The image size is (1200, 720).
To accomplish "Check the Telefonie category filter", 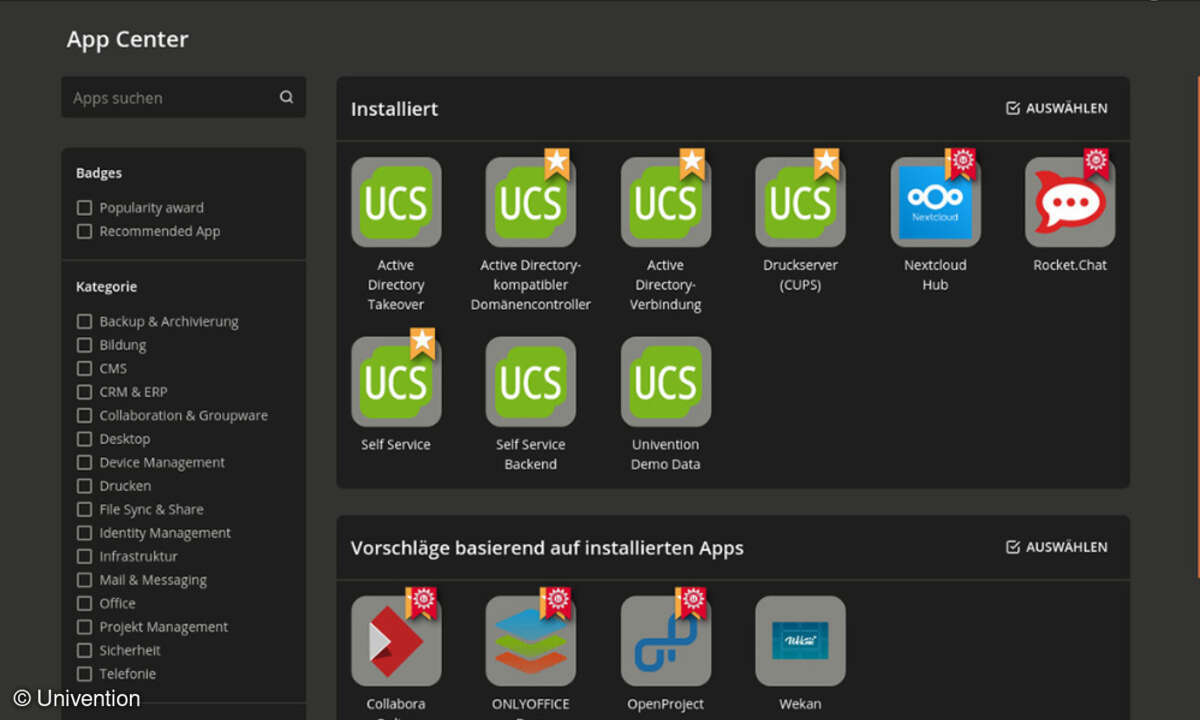I will pos(85,674).
